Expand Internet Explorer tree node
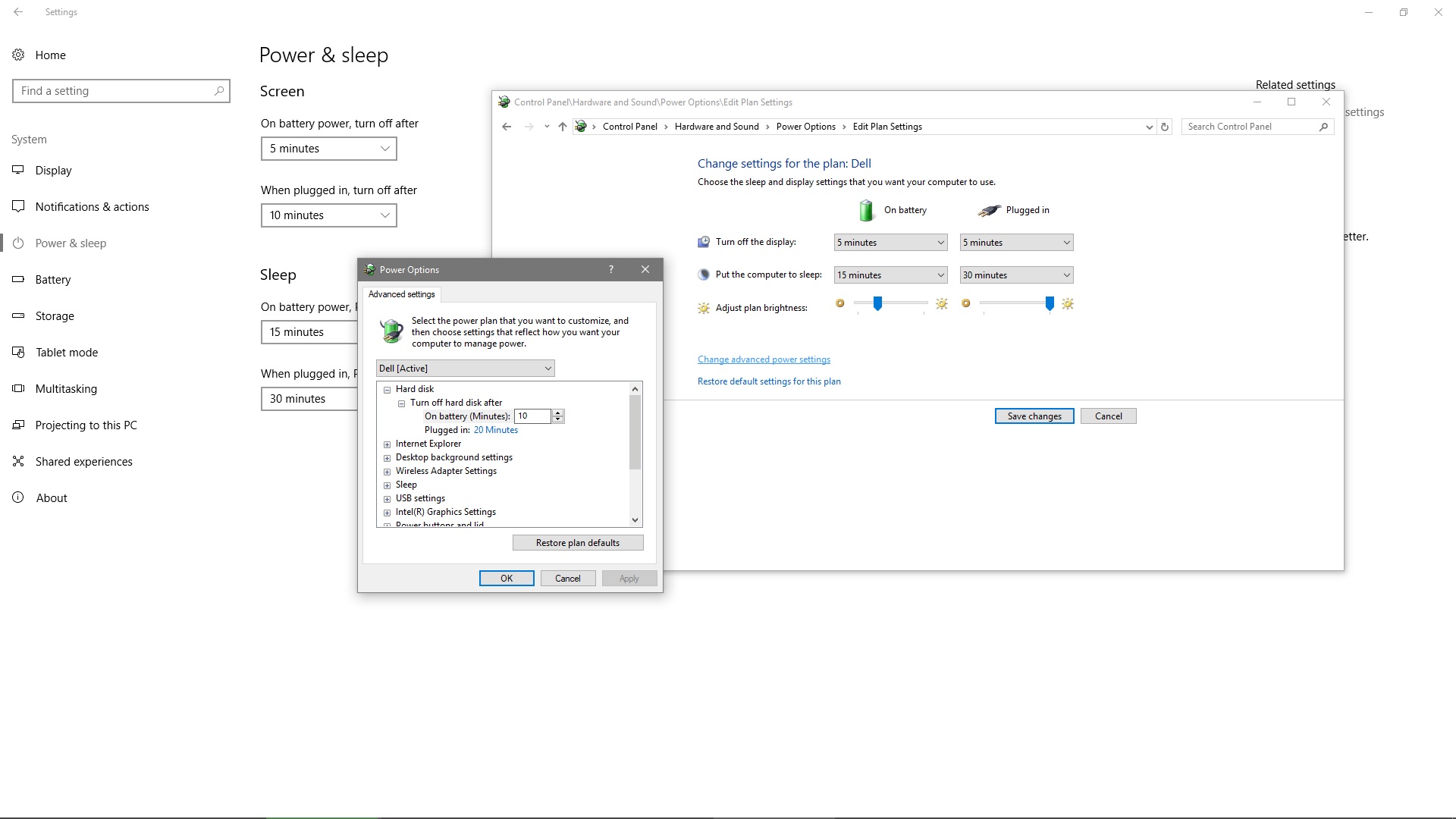Image resolution: width=1456 pixels, height=819 pixels. 388,444
